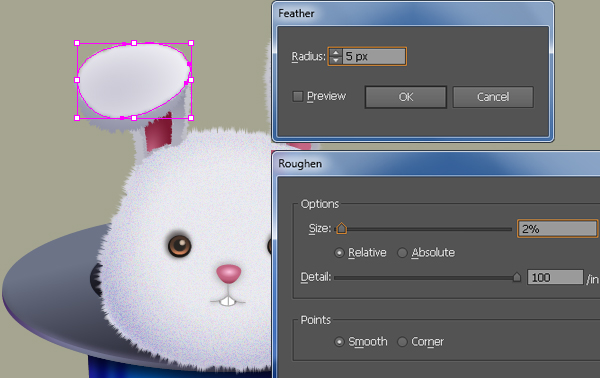This screenshot has height=378, width=600.
Task: Click the rabbit's brown eye
Action: (179, 245)
